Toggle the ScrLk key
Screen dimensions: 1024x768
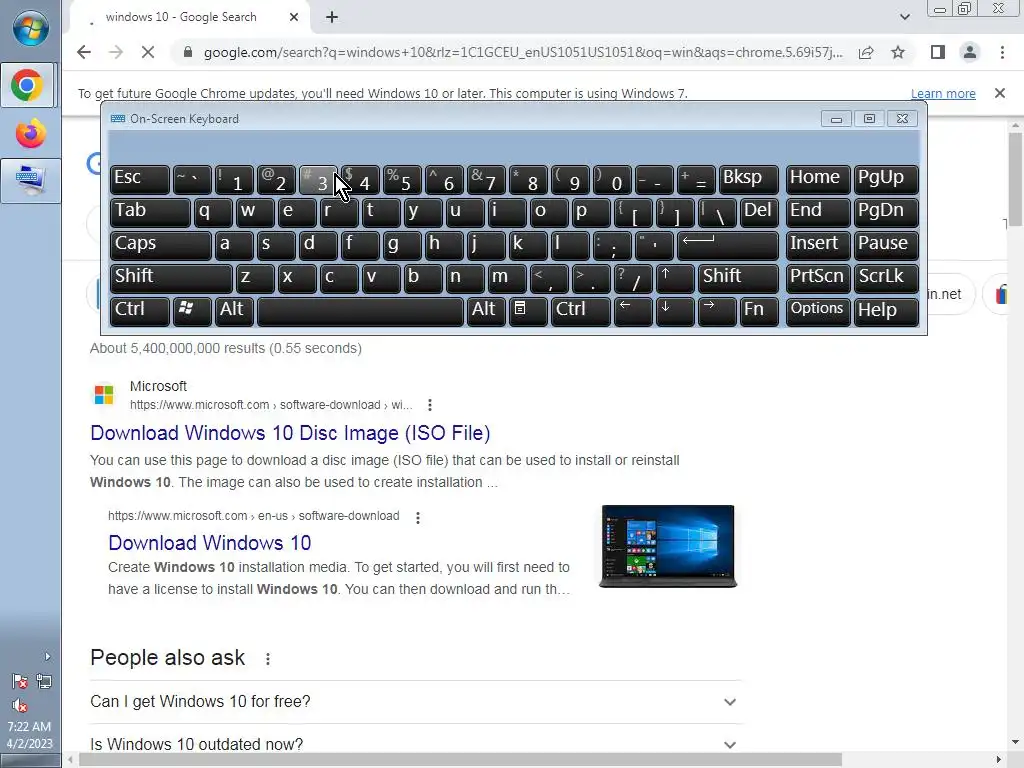[886, 278]
